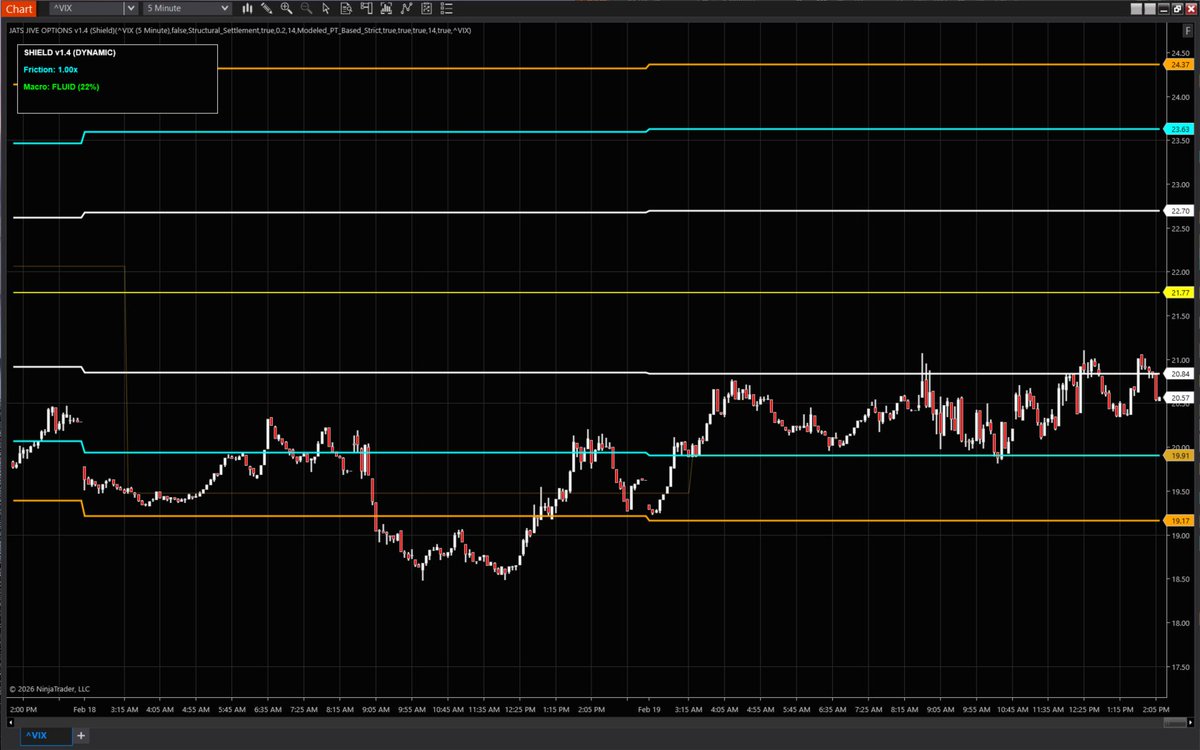
Task: Click the 20.57 current price marker
Action: 1178,397
